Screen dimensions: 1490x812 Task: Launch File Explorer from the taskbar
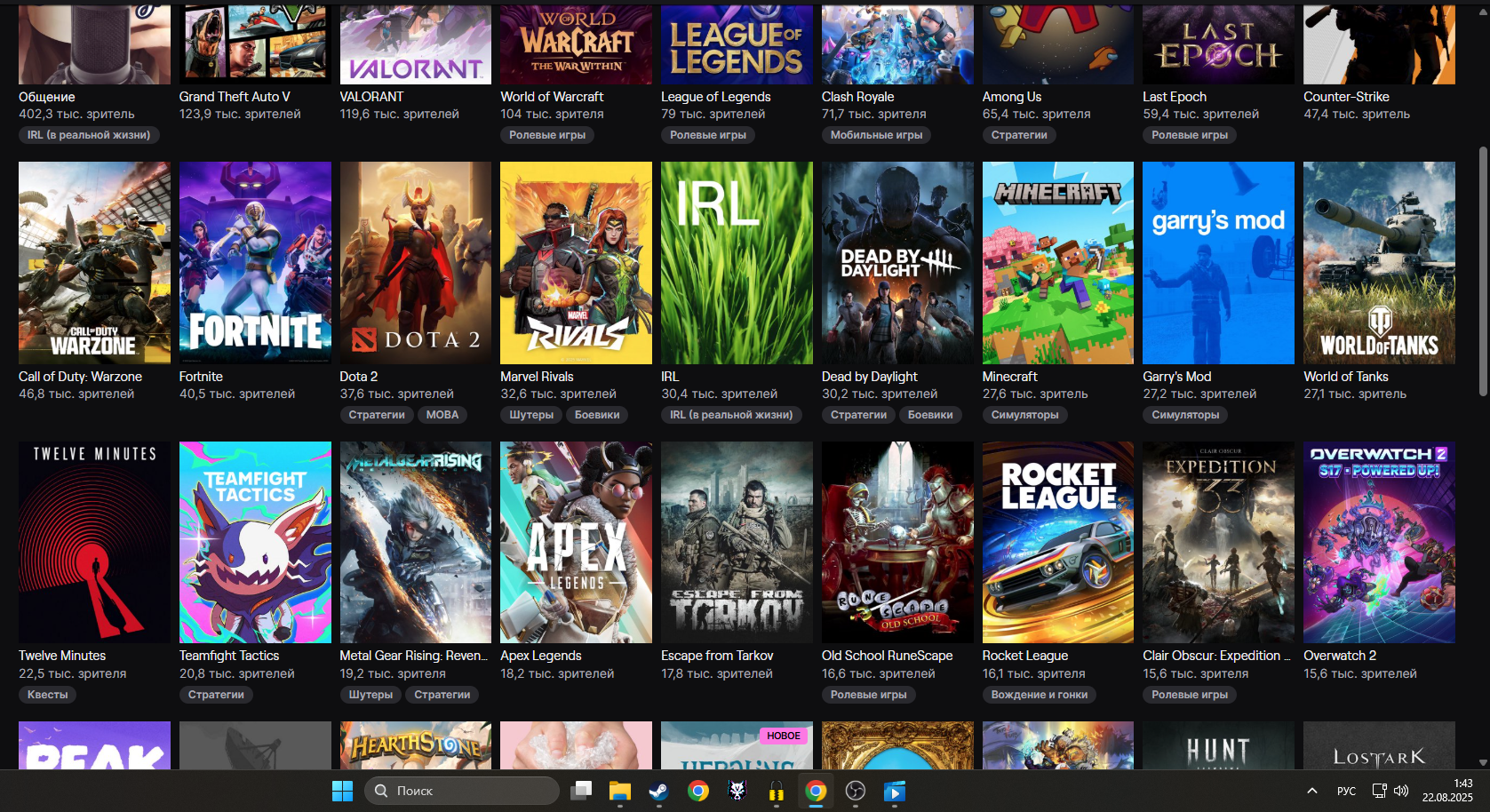pos(619,791)
